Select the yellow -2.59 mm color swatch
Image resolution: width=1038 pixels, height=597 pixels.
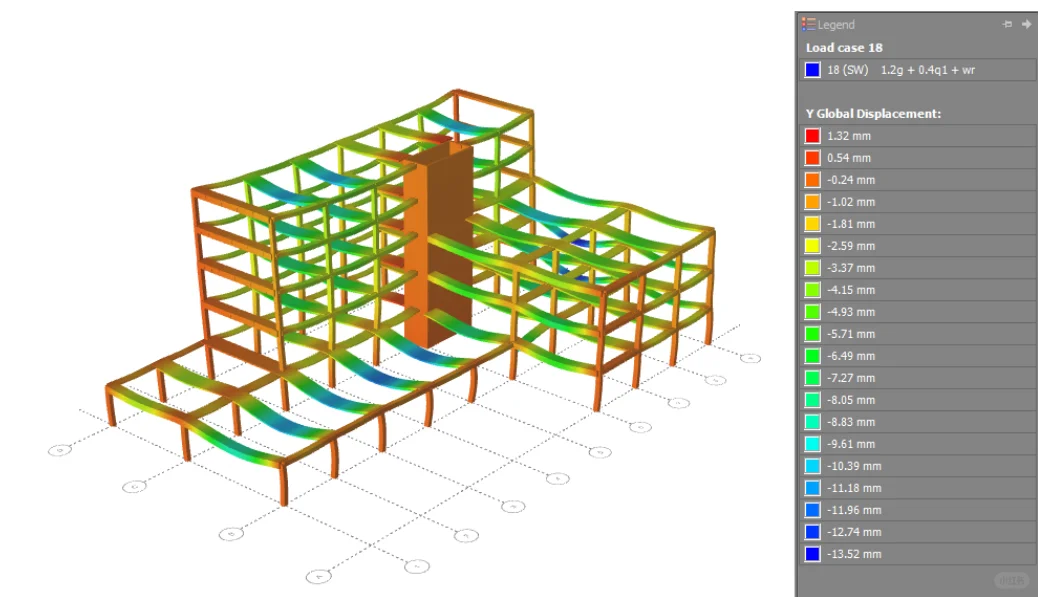[x=812, y=246]
